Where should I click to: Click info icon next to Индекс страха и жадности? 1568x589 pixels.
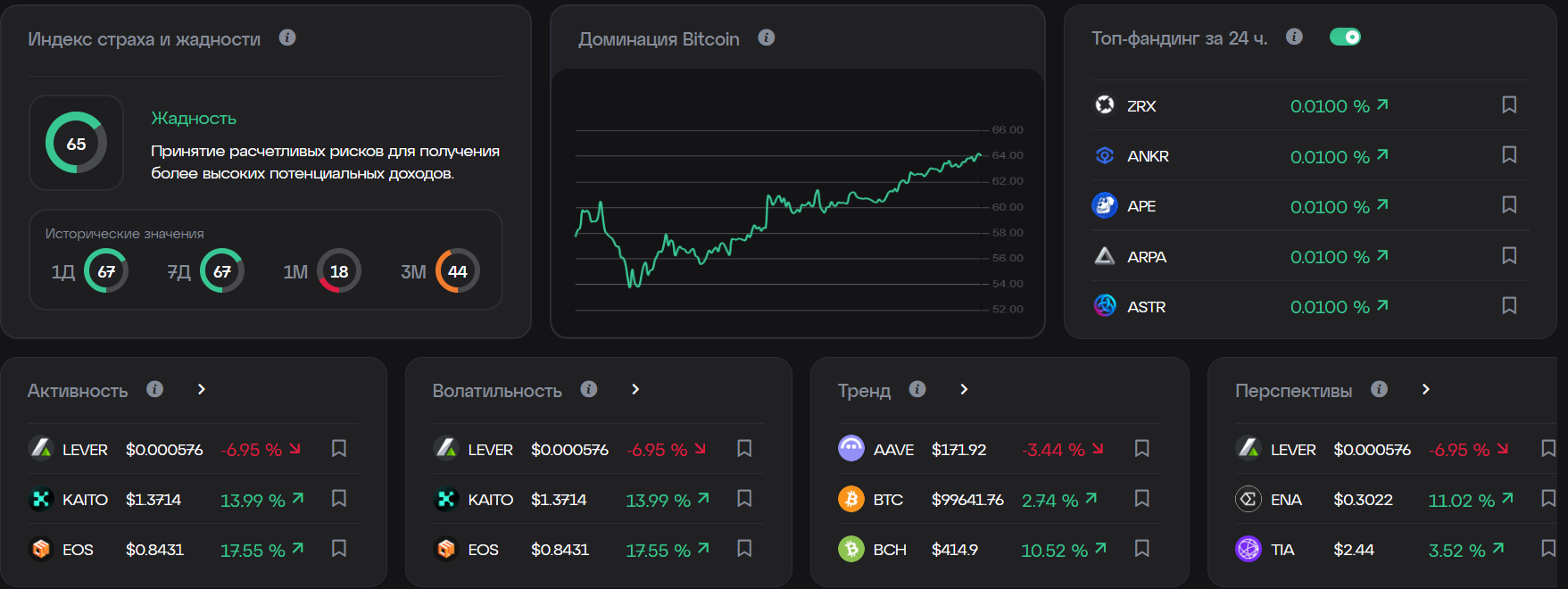[287, 37]
